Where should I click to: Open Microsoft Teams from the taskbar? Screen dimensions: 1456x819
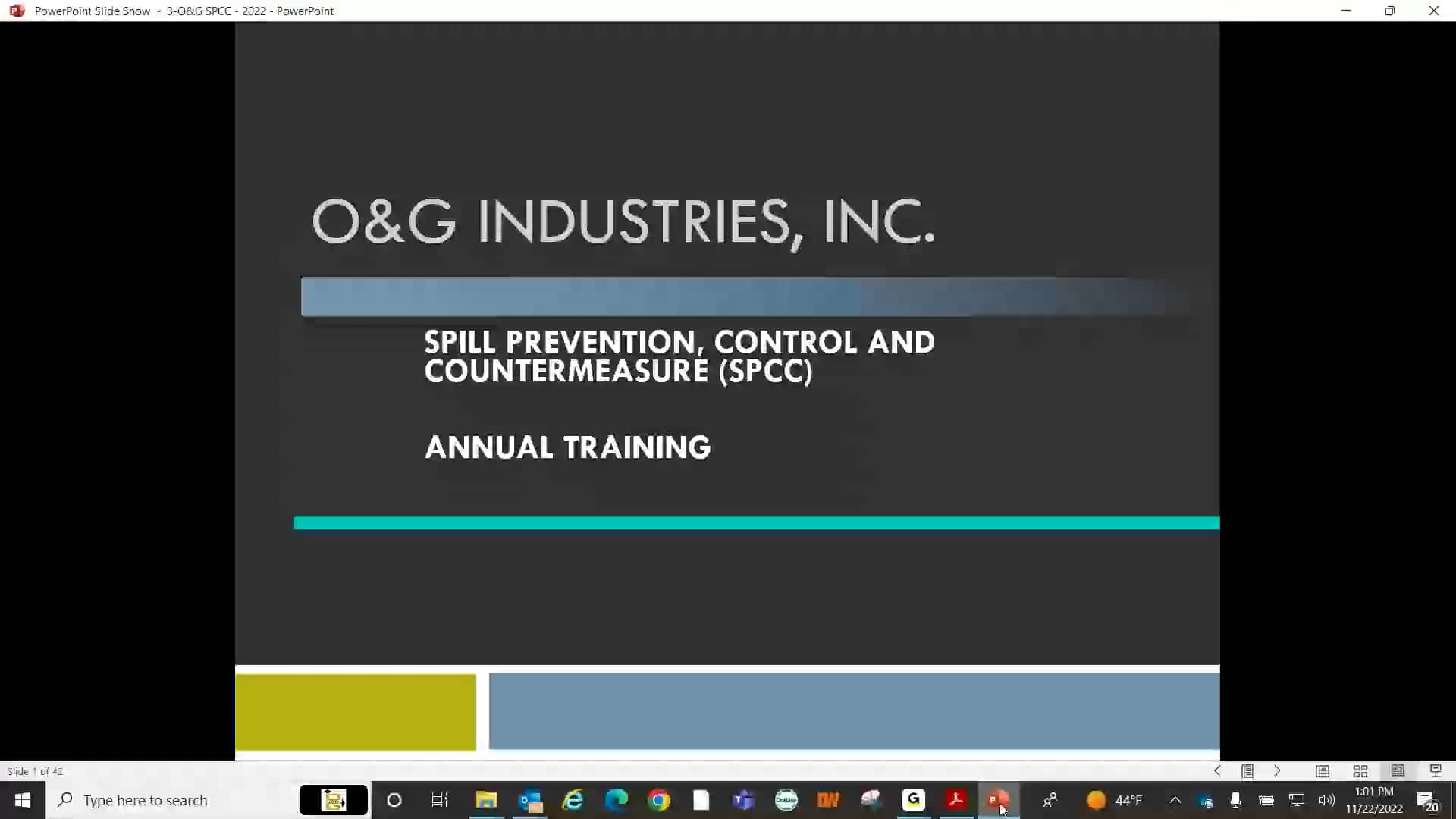coord(744,800)
